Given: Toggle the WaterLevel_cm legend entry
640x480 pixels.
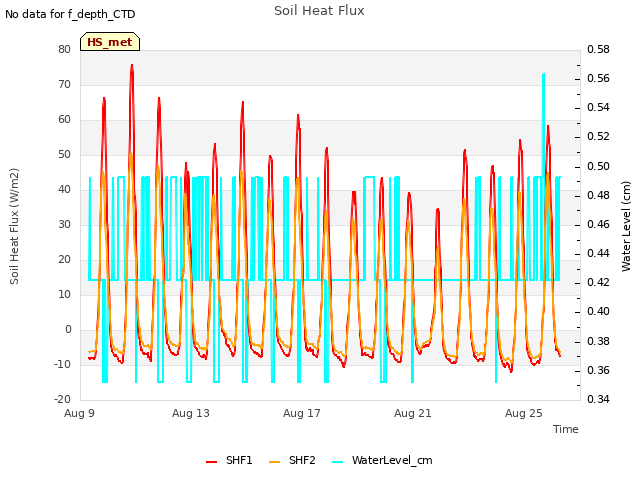Looking at the screenshot, I should click(x=382, y=460).
